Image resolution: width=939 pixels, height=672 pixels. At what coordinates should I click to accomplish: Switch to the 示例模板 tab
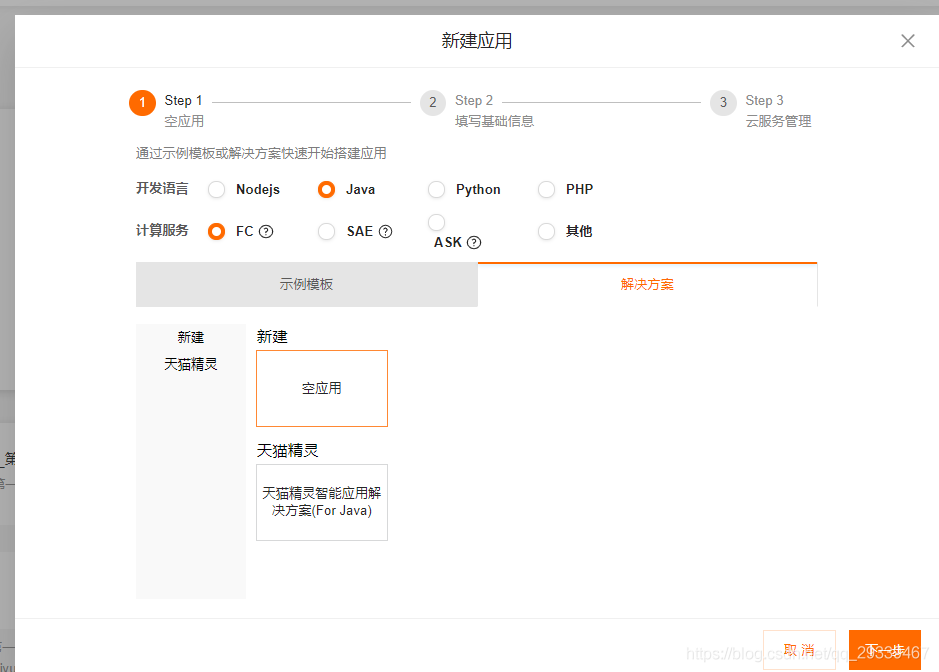click(307, 284)
